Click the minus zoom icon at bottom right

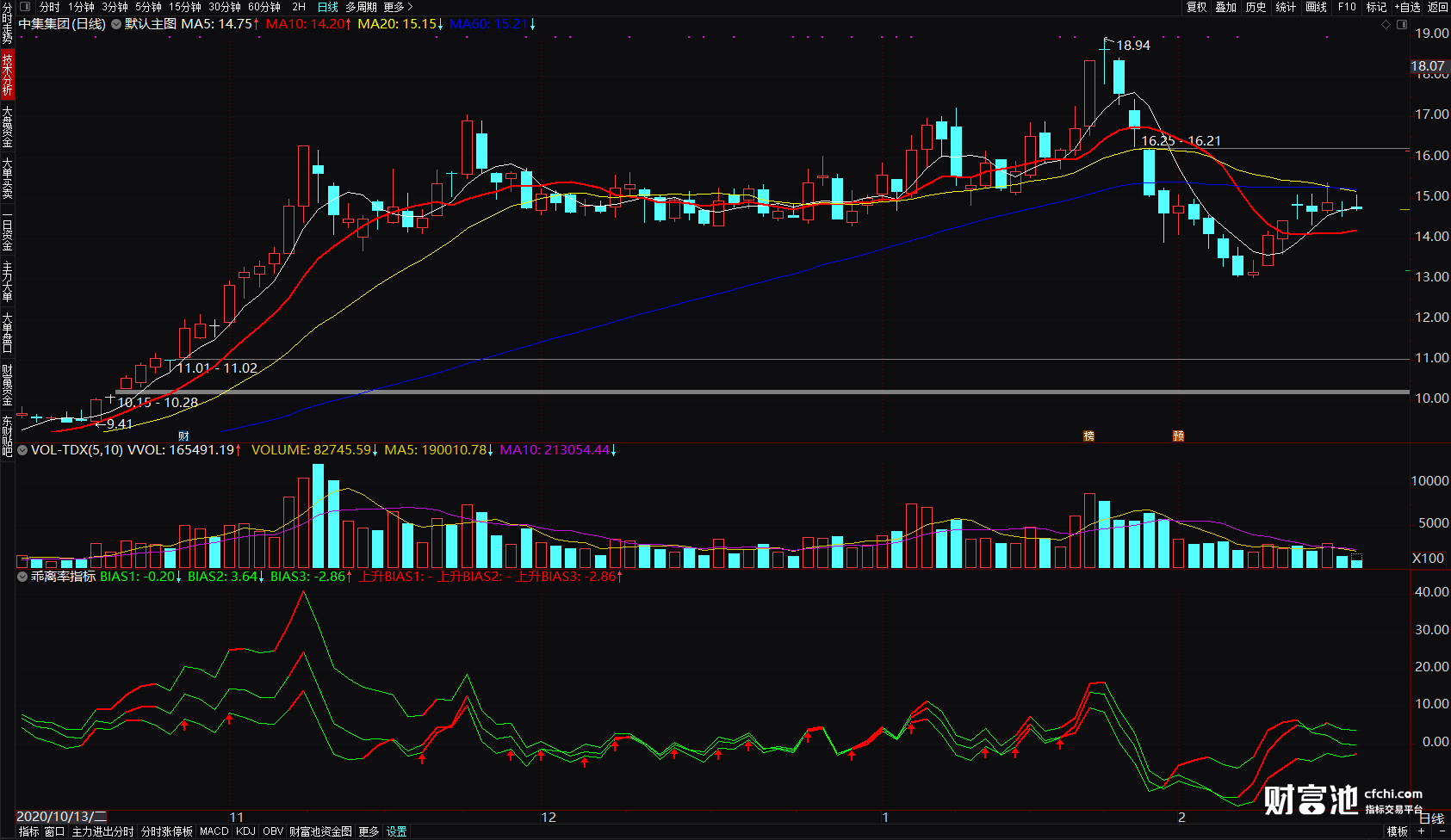pos(1442,831)
